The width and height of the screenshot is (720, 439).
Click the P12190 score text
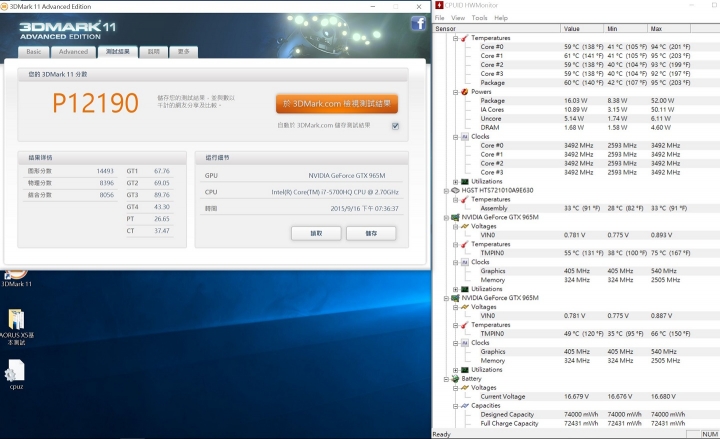point(95,103)
